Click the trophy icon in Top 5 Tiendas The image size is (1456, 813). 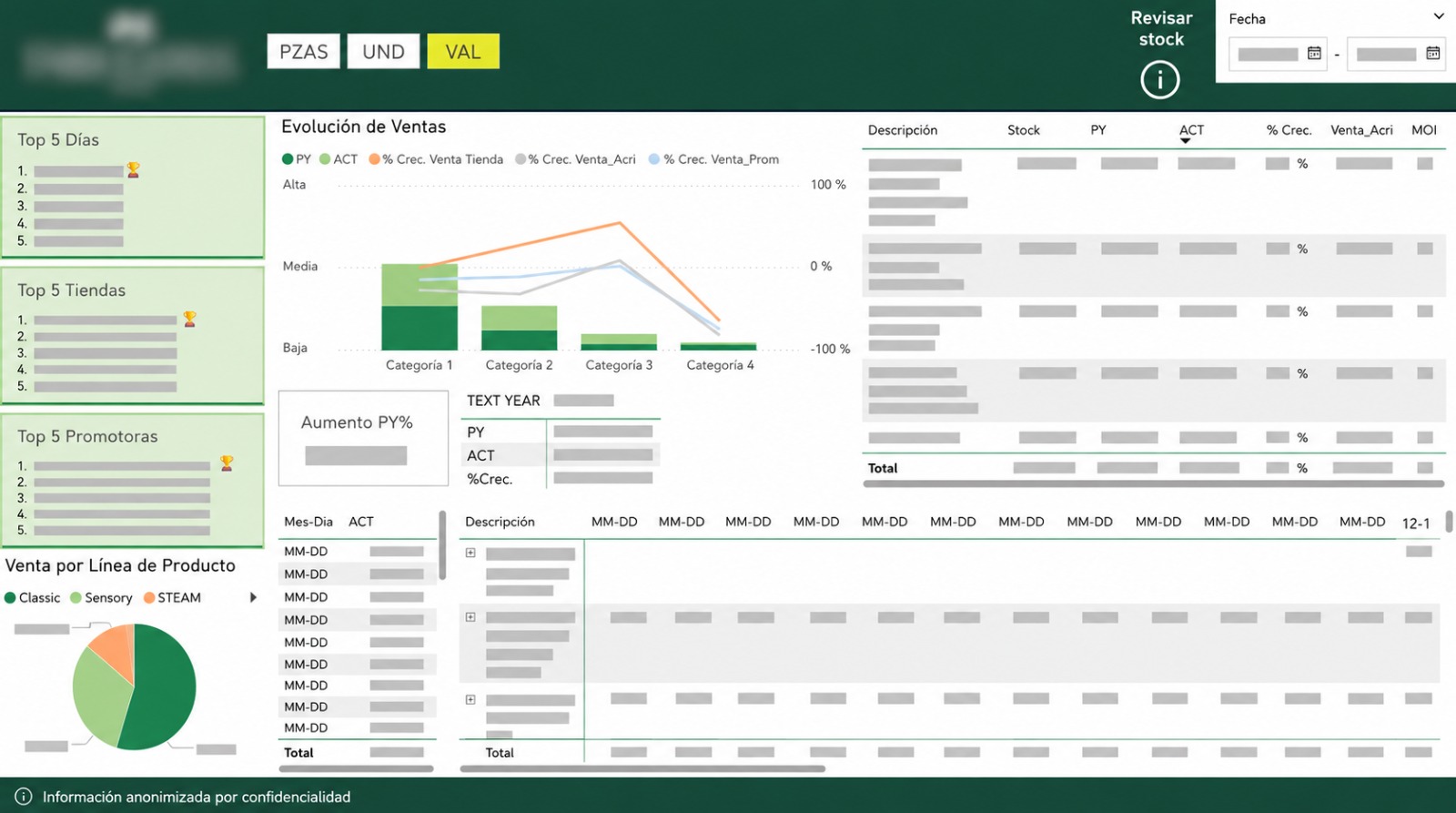[x=189, y=319]
